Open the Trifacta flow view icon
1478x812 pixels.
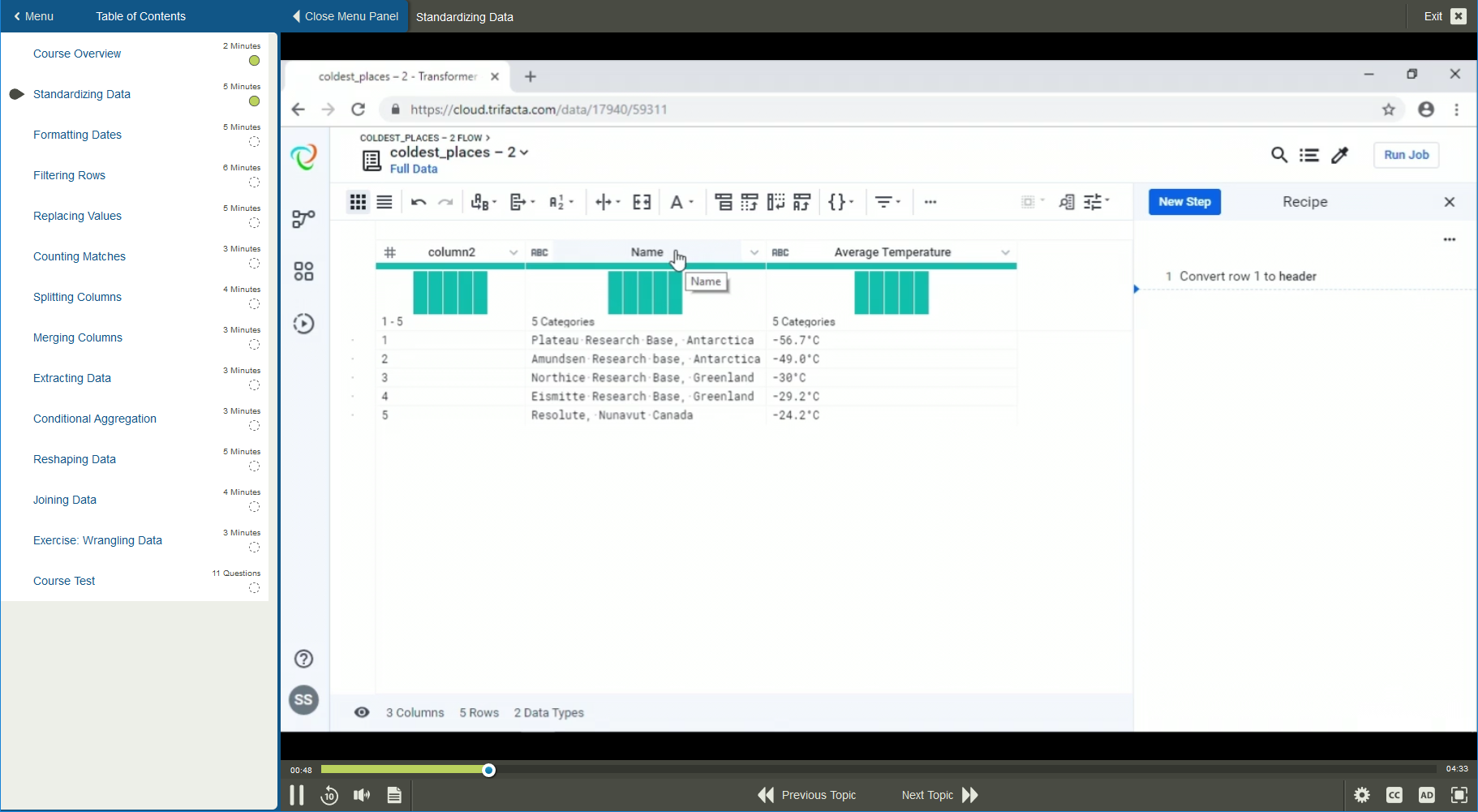[x=304, y=219]
